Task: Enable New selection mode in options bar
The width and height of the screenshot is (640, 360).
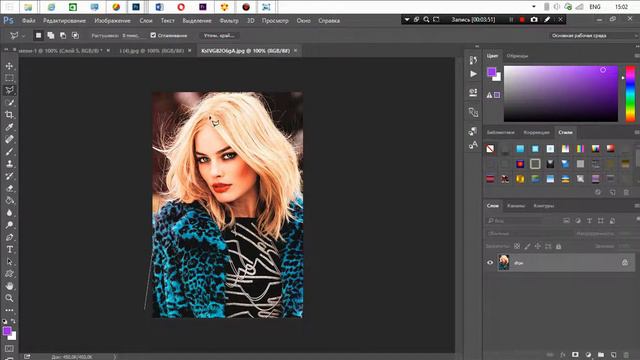Action: [x=38, y=36]
